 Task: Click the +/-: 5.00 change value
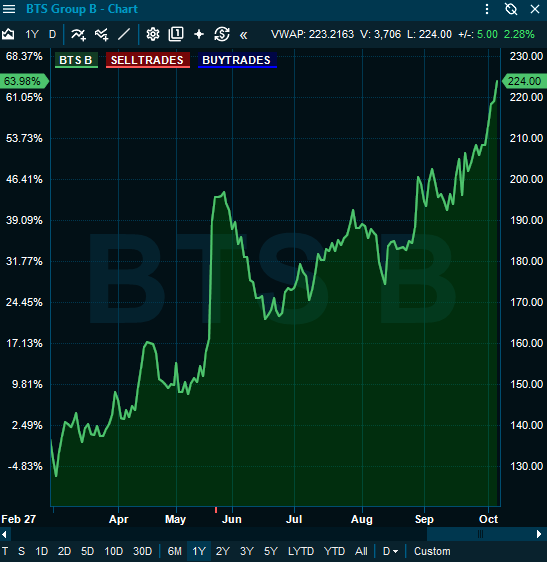478,34
